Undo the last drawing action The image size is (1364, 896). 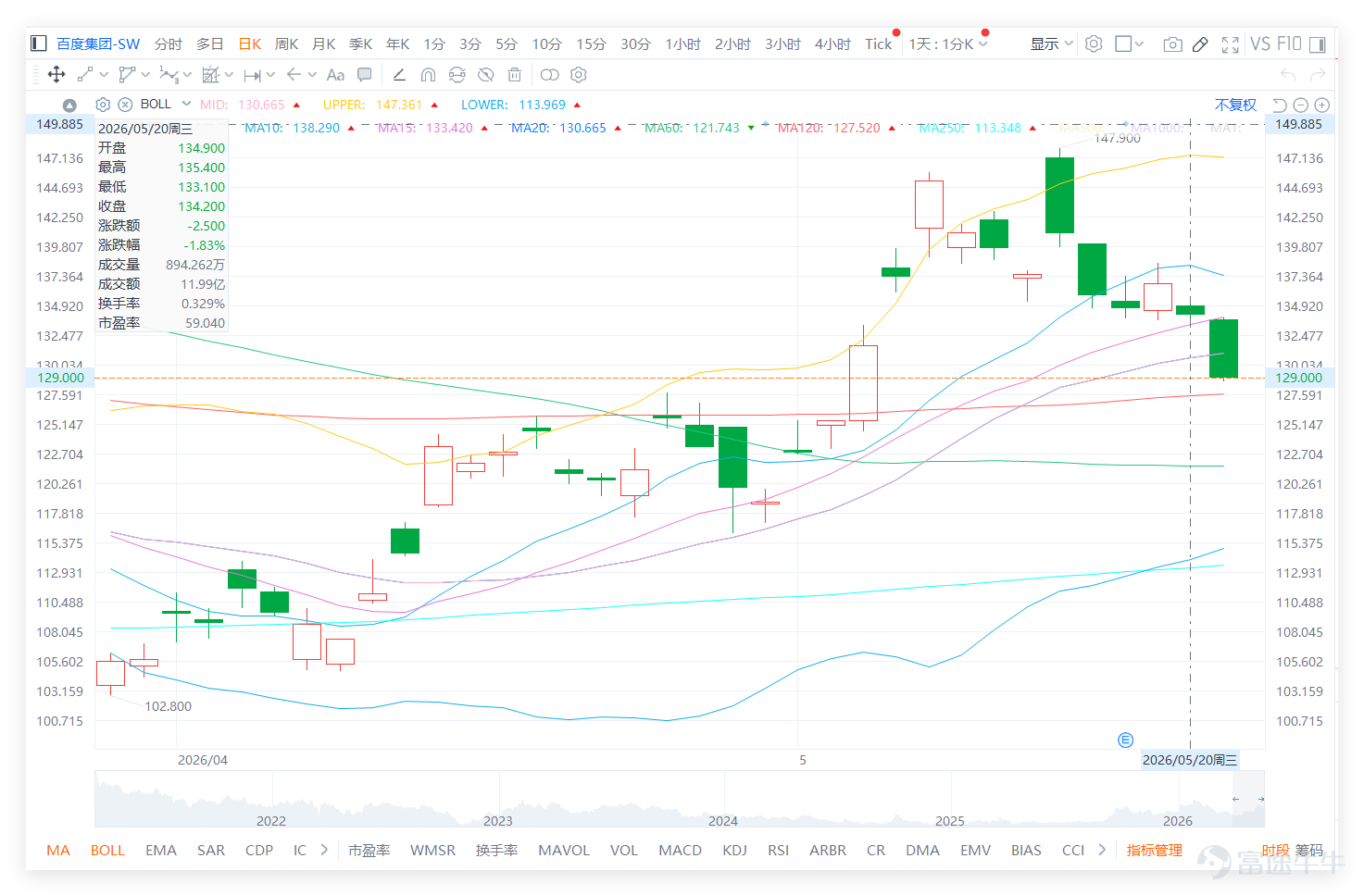pos(1288,75)
